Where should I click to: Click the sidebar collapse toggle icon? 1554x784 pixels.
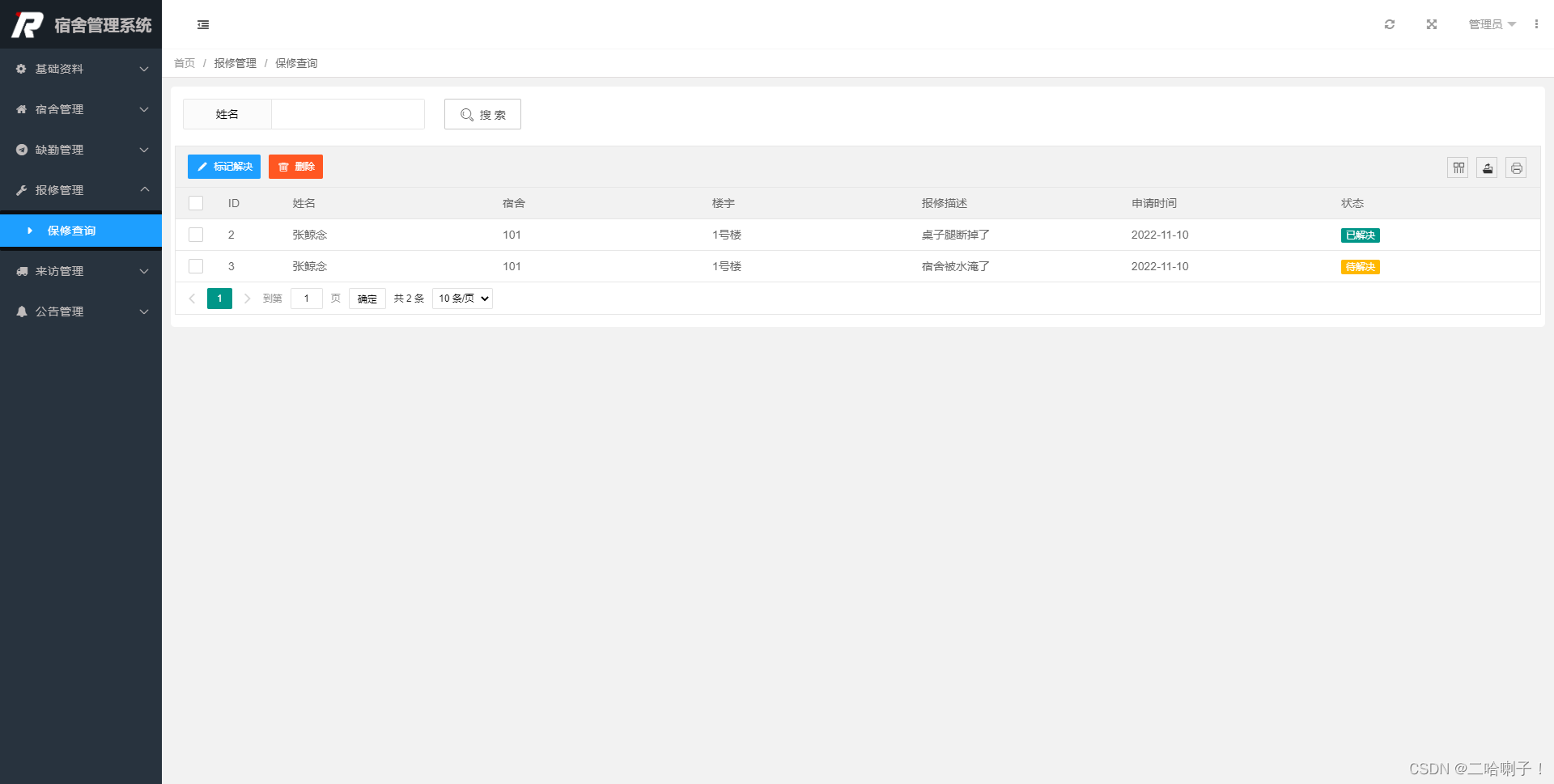pyautogui.click(x=203, y=25)
